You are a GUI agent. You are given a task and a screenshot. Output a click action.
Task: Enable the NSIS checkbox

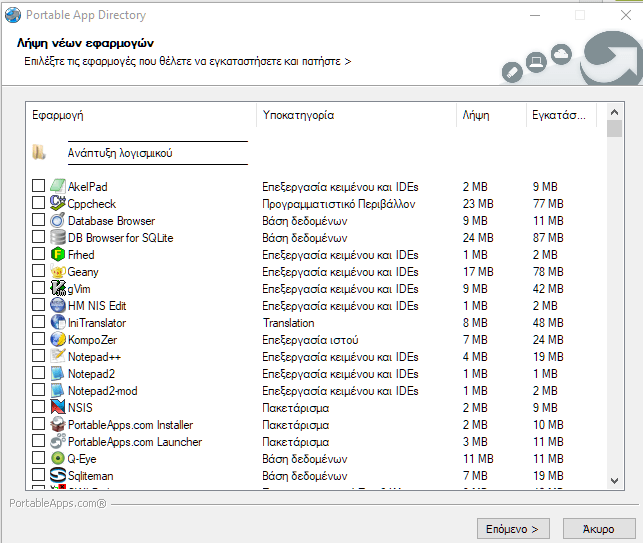tap(39, 407)
